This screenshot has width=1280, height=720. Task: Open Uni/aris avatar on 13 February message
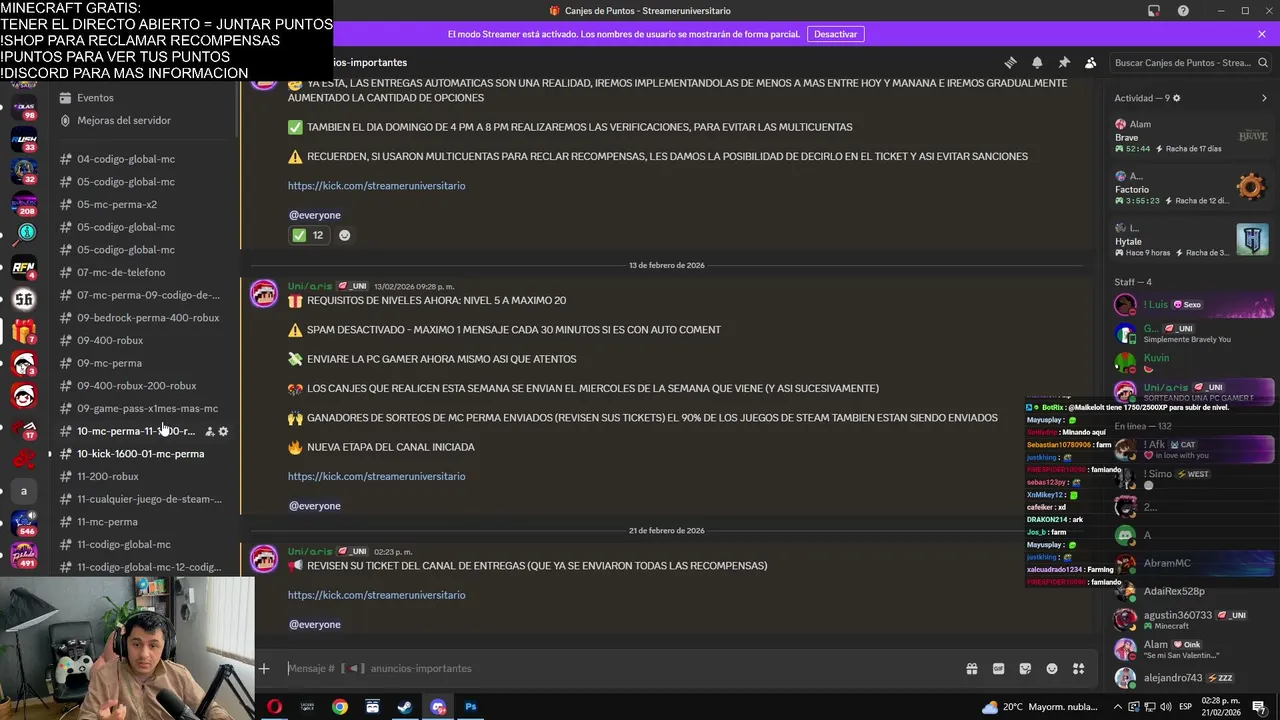point(264,294)
